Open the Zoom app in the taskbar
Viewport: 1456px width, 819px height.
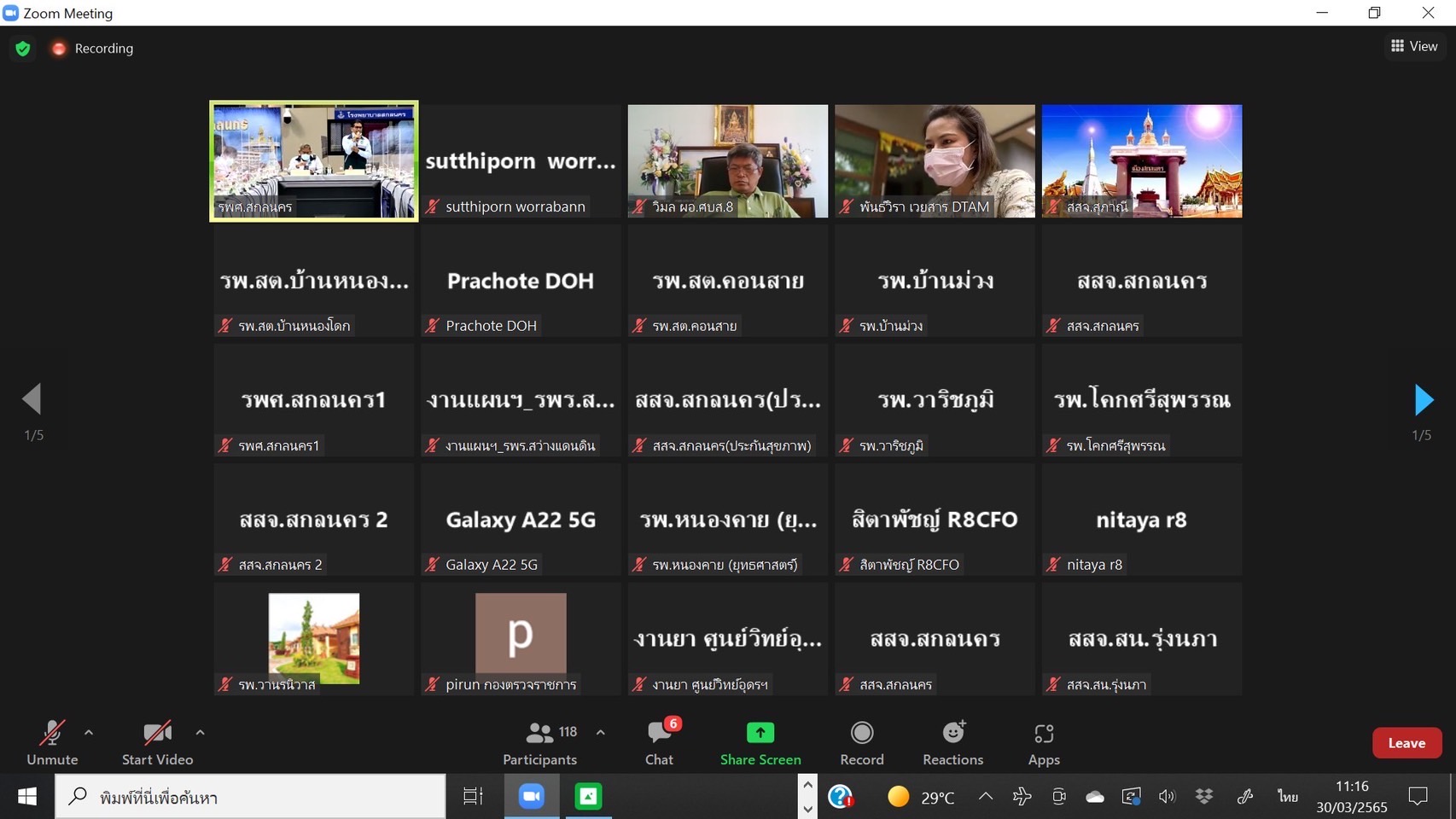(532, 797)
